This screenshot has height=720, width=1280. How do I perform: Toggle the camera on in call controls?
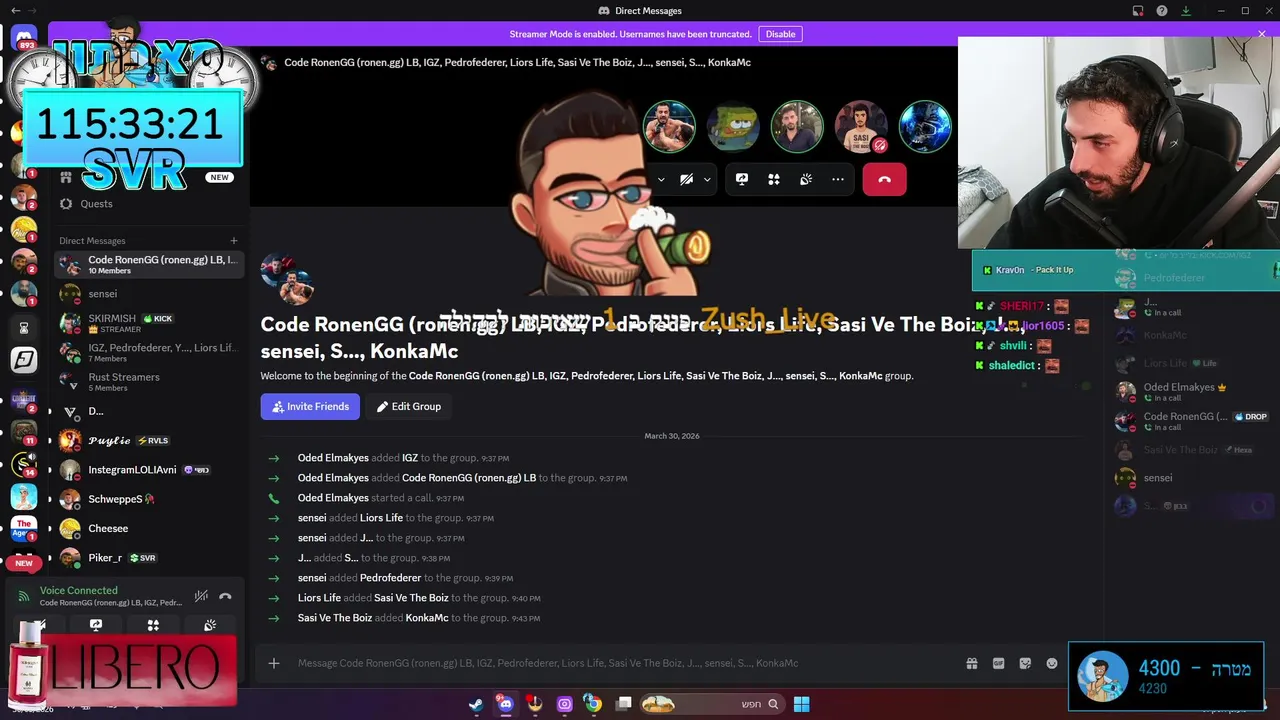(686, 179)
